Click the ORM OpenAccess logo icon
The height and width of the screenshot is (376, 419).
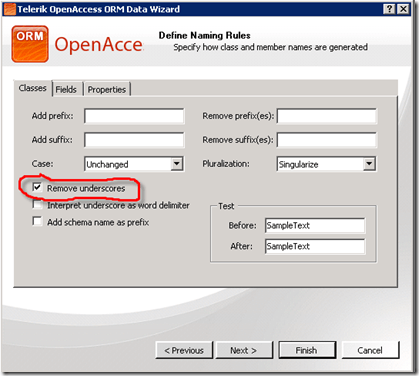tap(30, 44)
